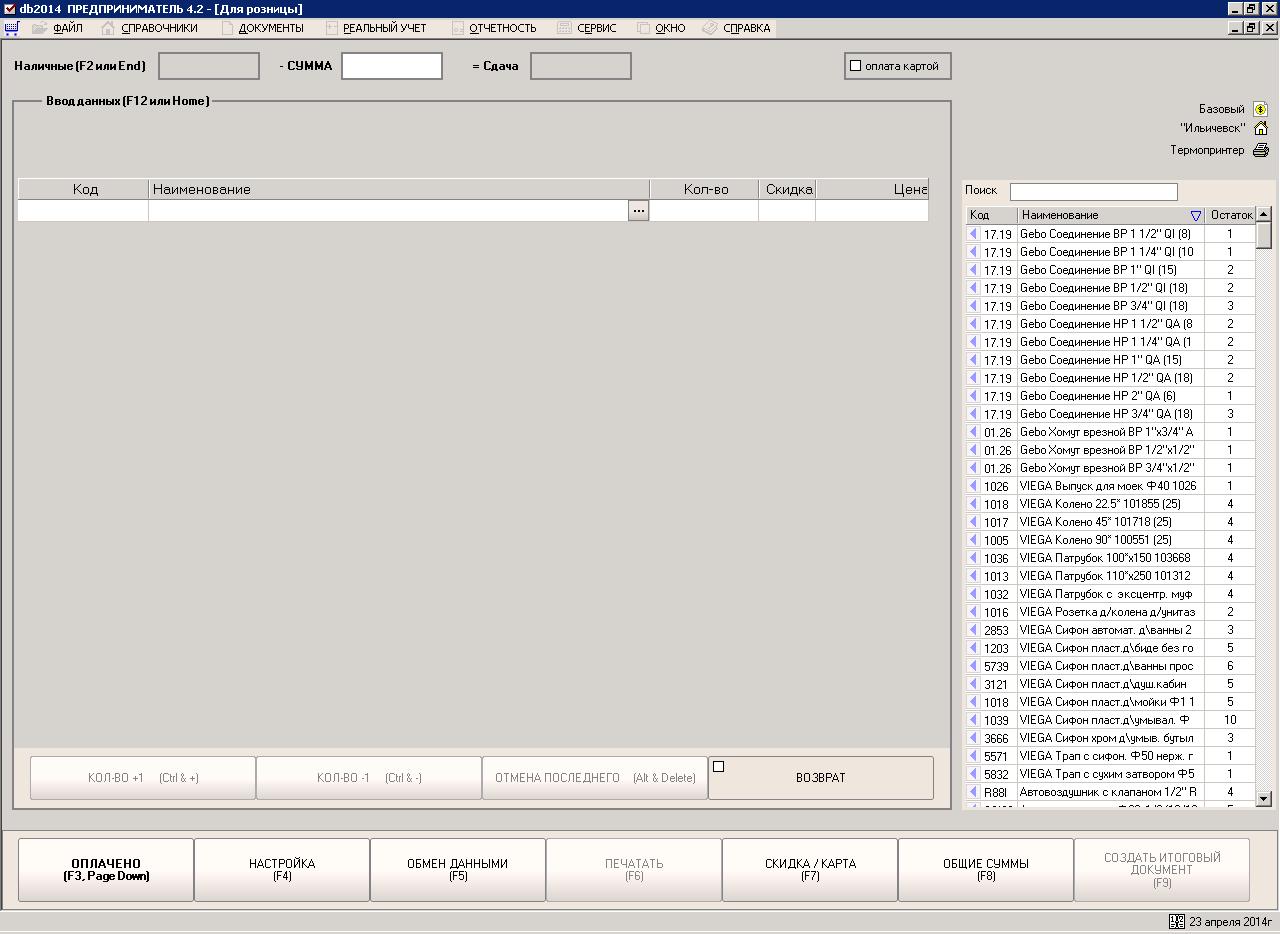Select row name "VIEGA Сифон пласт.д\биде без го"
1280x934 pixels.
coord(1107,648)
